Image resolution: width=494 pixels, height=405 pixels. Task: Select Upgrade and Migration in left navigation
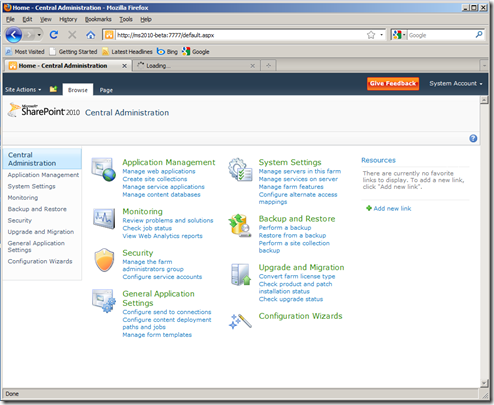(x=41, y=232)
